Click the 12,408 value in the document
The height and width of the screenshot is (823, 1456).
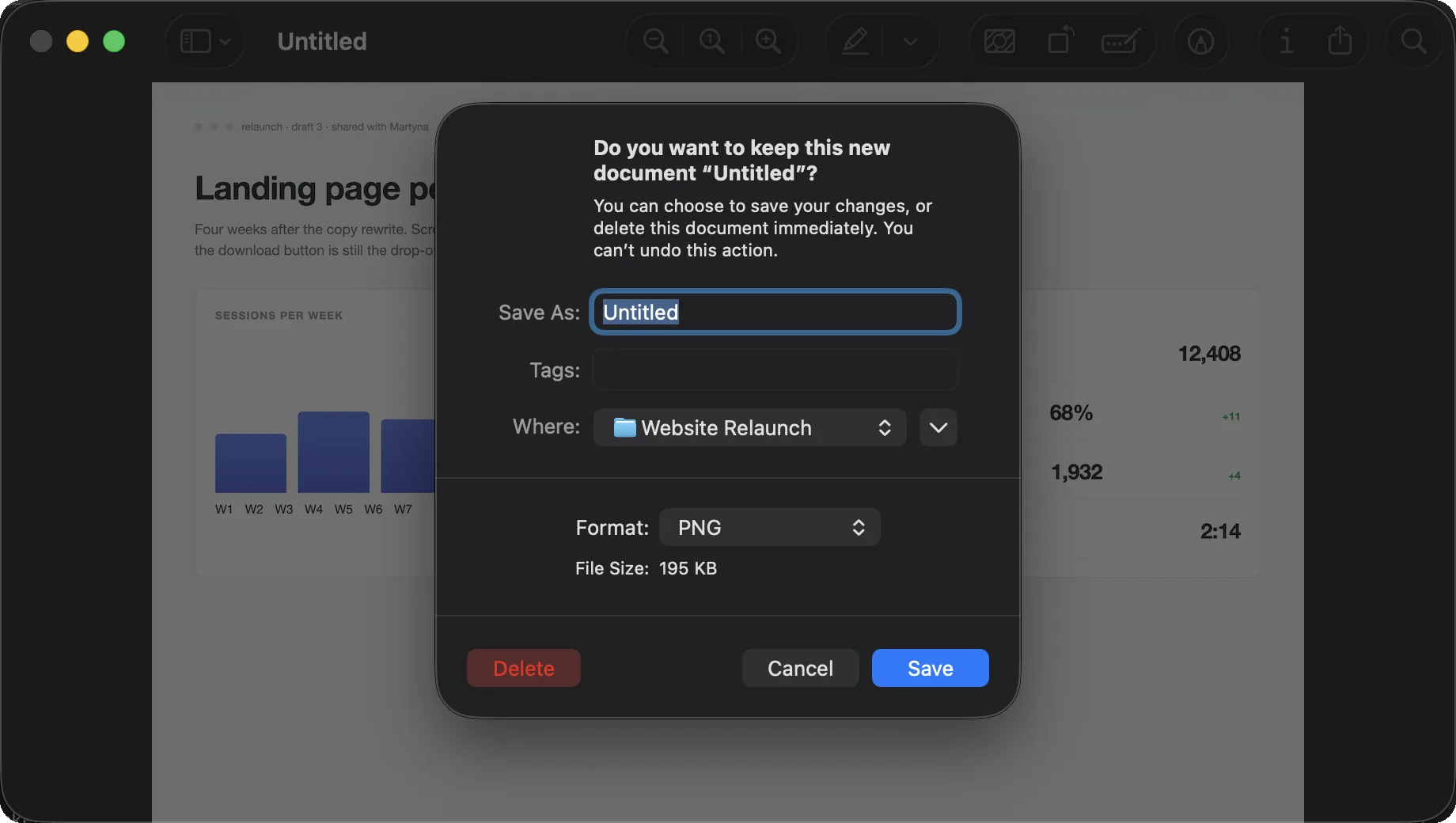pyautogui.click(x=1209, y=353)
